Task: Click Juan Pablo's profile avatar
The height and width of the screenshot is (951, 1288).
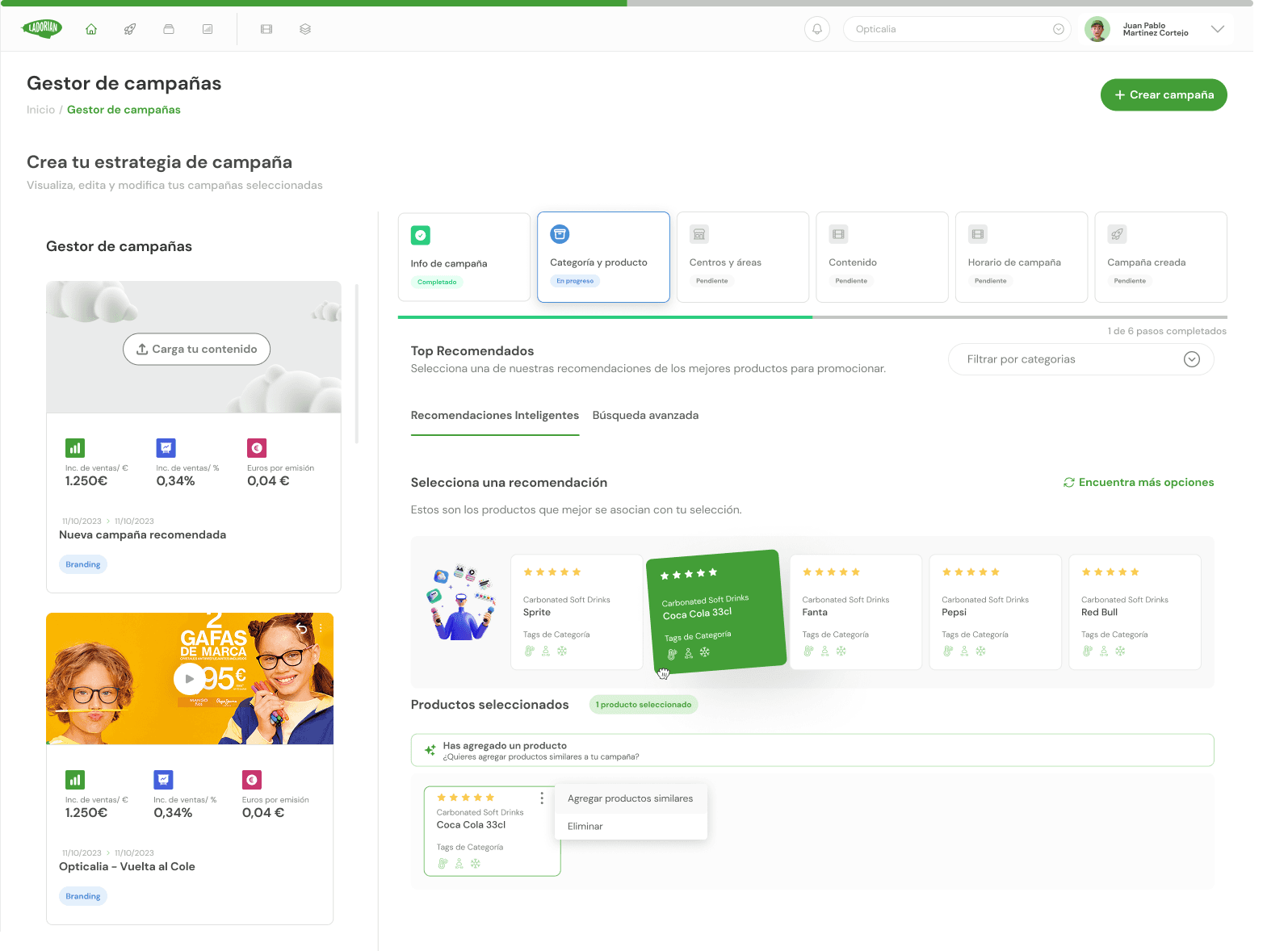Action: point(1097,29)
